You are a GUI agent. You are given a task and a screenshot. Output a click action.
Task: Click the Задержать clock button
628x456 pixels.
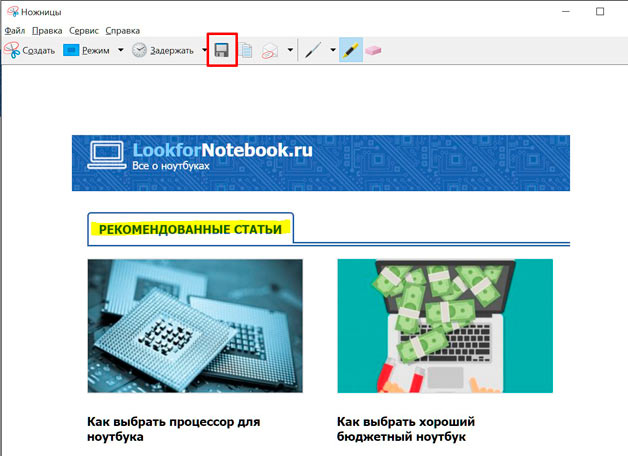click(x=163, y=50)
